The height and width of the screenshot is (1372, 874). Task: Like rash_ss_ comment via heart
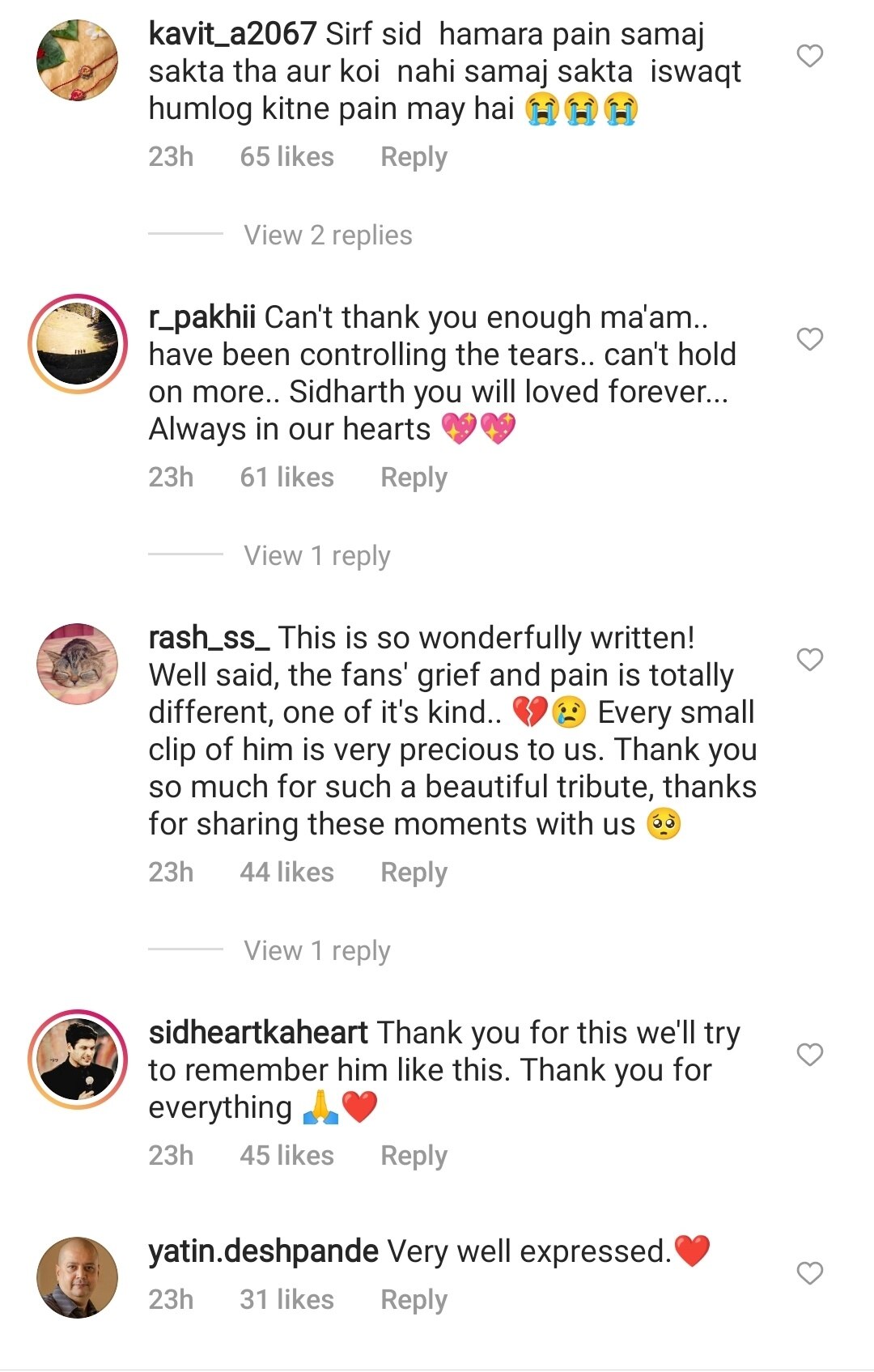(x=810, y=660)
